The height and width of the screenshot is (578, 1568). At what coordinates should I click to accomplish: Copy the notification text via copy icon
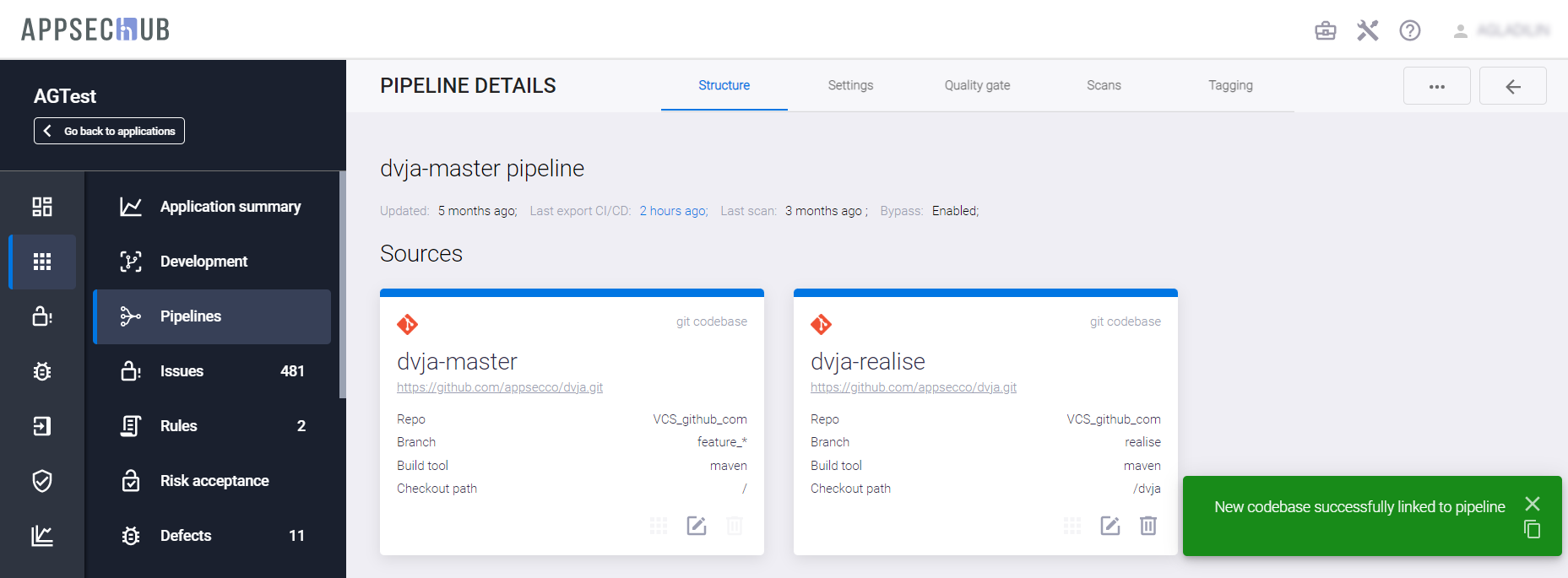tap(1532, 529)
